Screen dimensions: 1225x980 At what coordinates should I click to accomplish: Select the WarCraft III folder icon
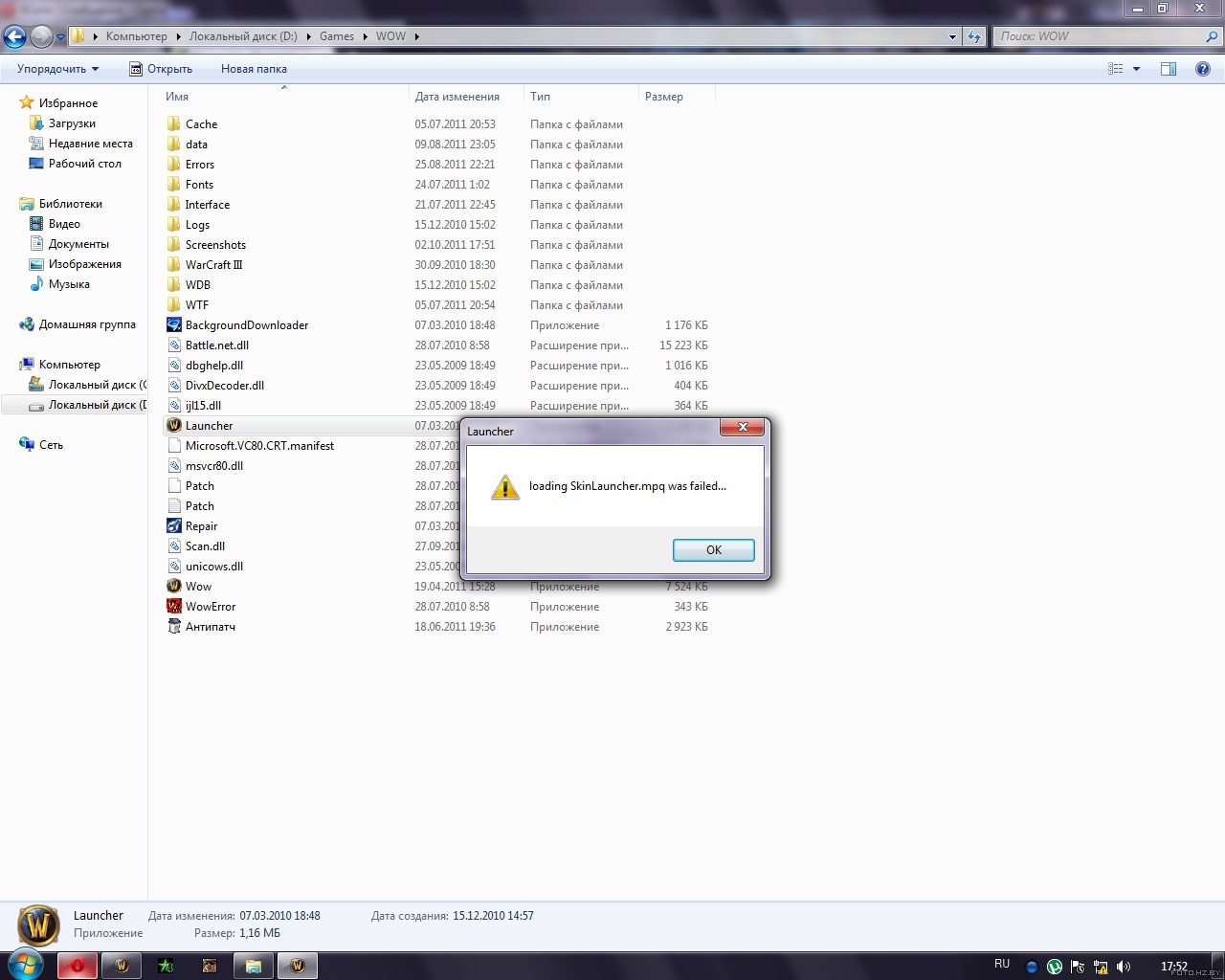click(173, 264)
